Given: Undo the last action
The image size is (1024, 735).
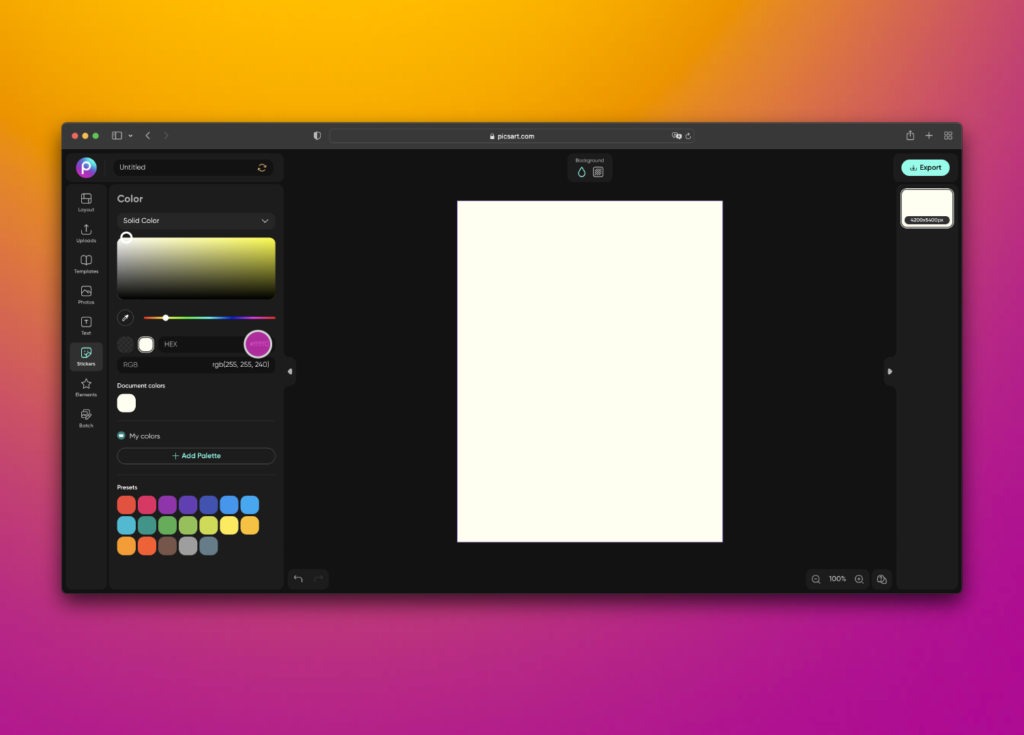Looking at the screenshot, I should coord(297,579).
